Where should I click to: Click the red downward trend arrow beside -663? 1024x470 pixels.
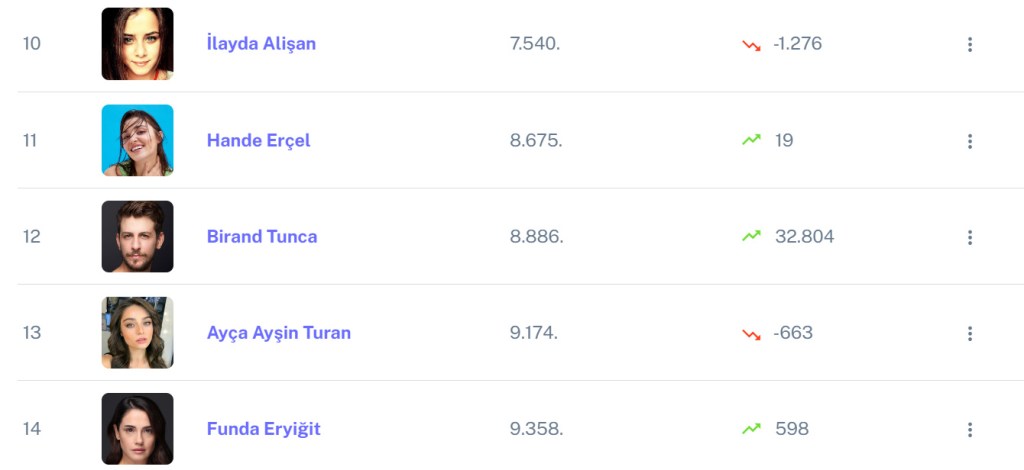pyautogui.click(x=751, y=333)
